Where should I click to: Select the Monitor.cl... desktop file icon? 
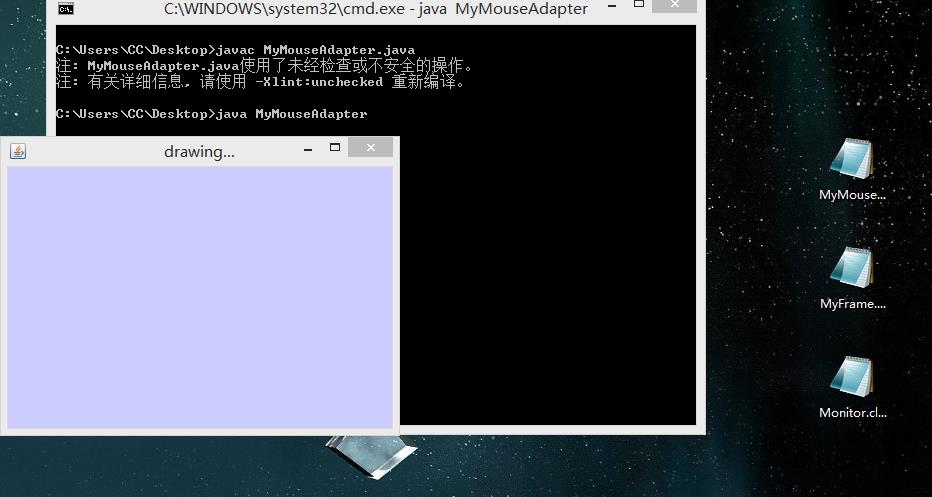pyautogui.click(x=852, y=387)
